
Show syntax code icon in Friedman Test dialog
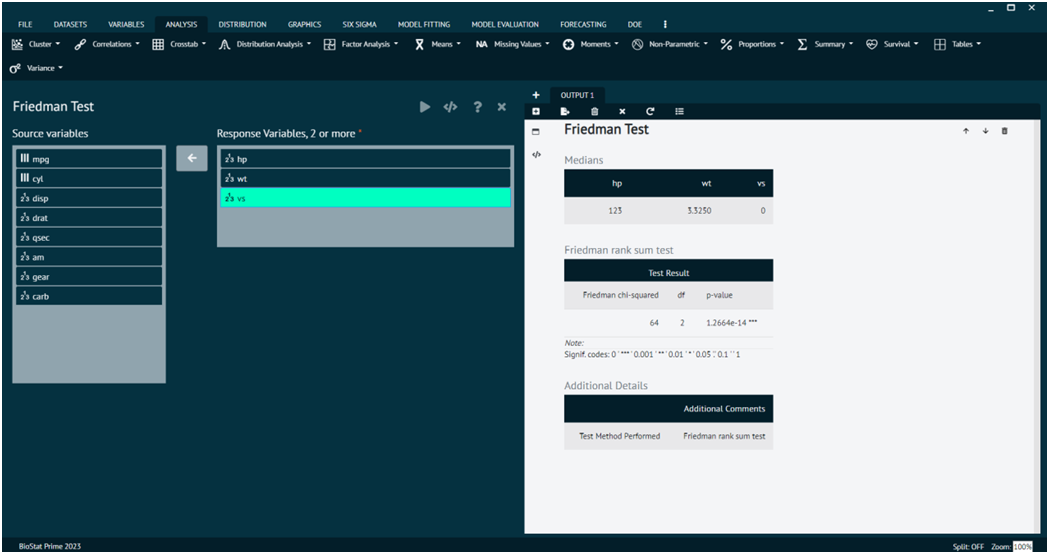coord(450,107)
